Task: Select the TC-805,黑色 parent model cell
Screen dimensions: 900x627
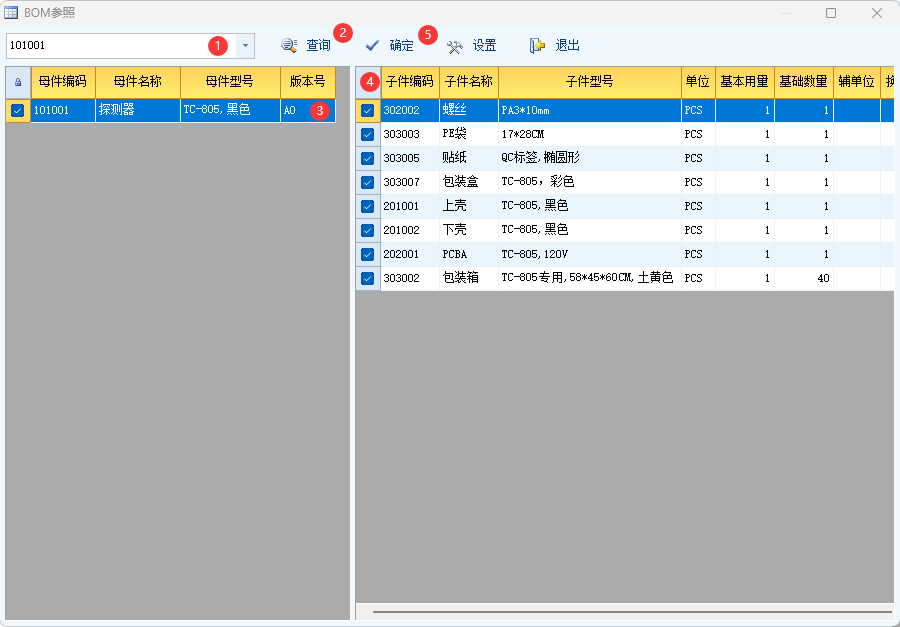Action: click(230, 110)
